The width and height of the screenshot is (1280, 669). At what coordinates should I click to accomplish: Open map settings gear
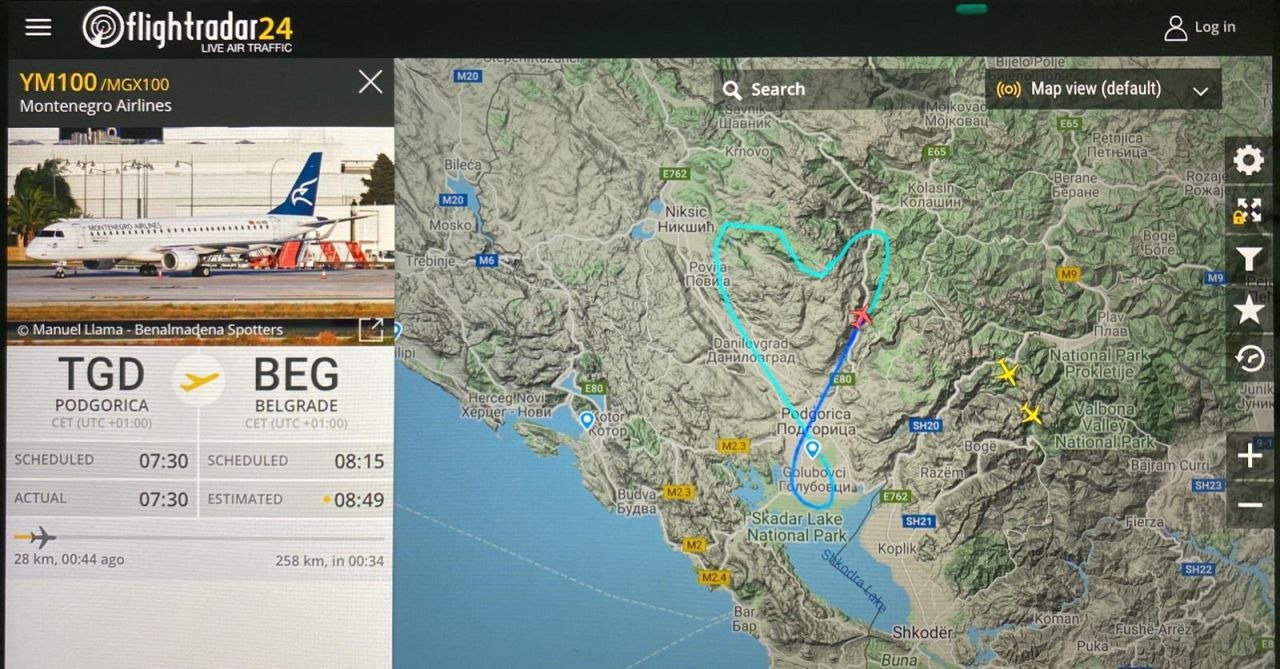tap(1249, 160)
